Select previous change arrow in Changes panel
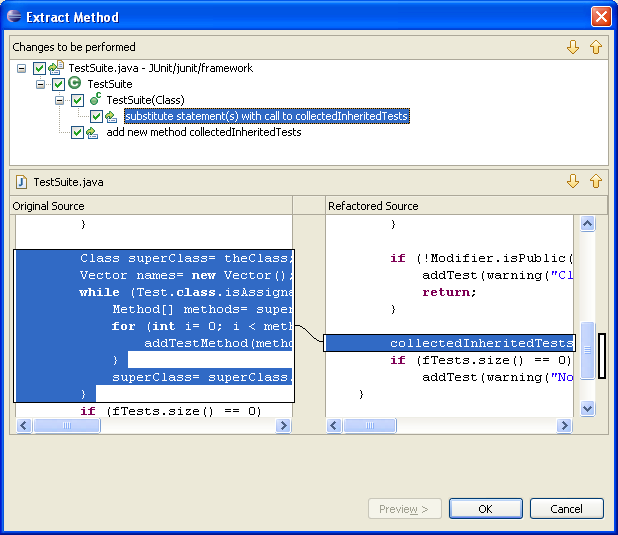618x535 pixels. click(x=596, y=47)
